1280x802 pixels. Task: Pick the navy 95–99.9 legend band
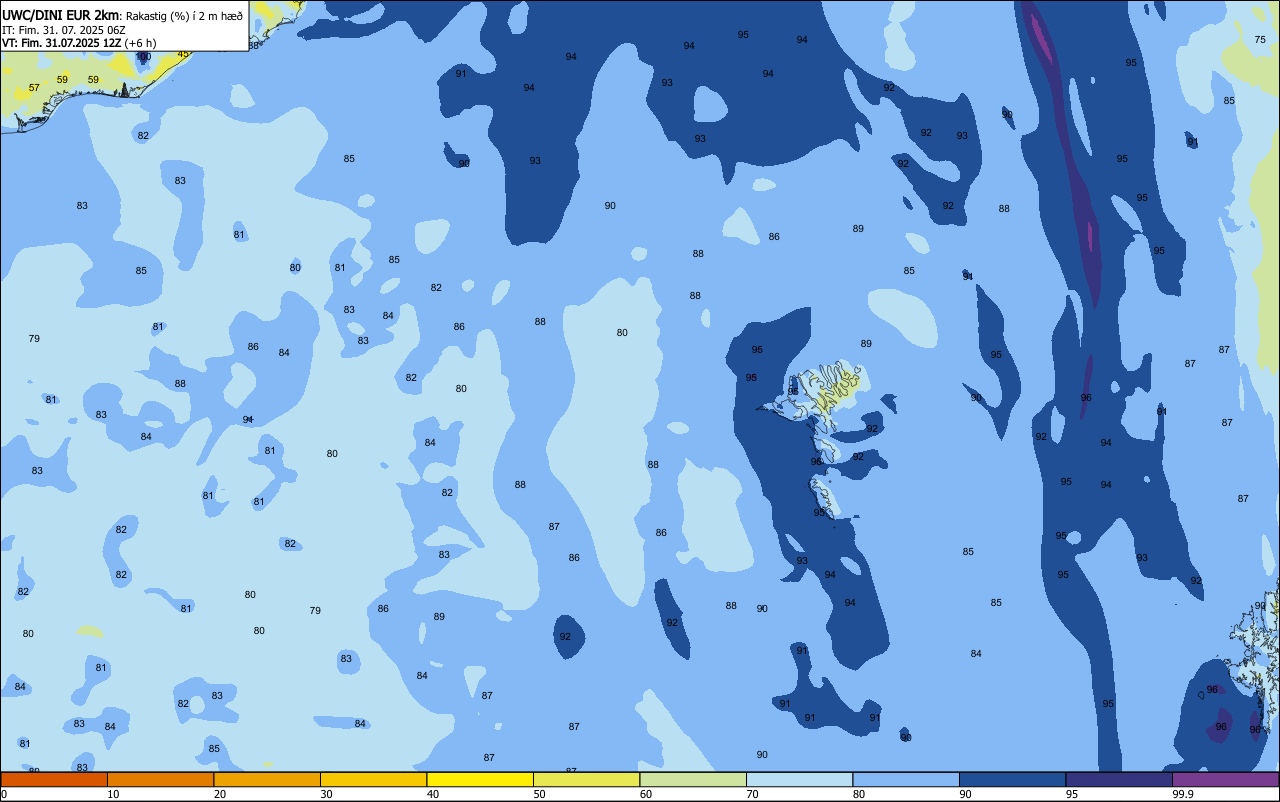tap(1119, 779)
